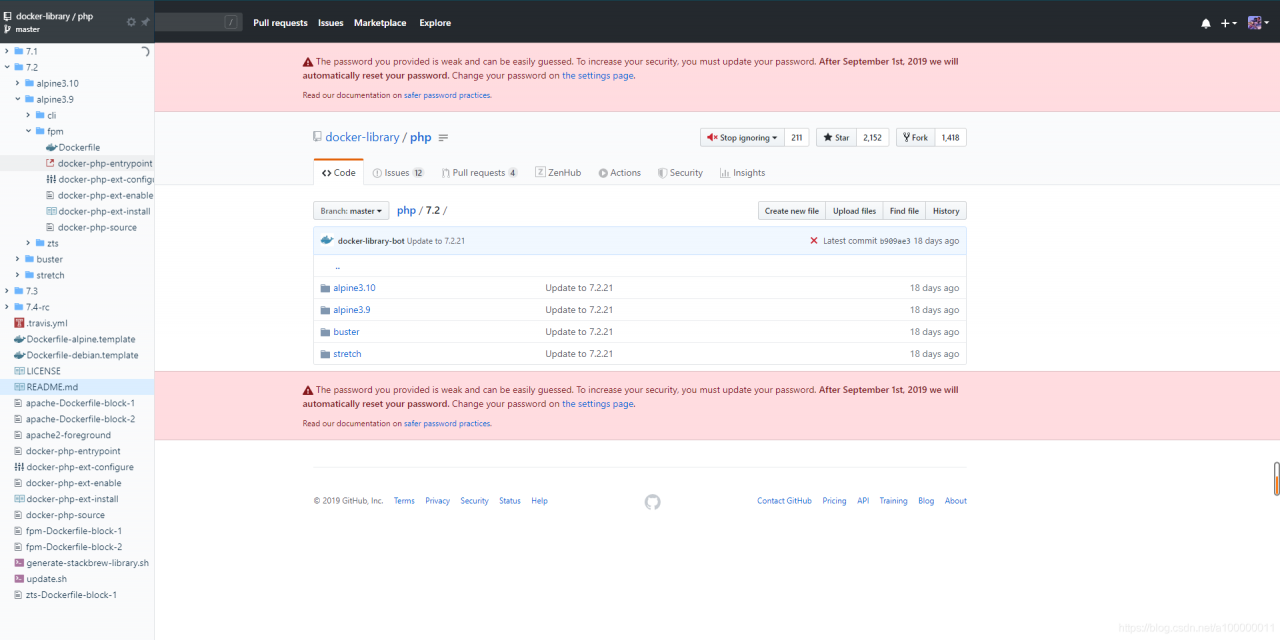Click folder icon of alpine3.9 in file list

click(x=325, y=310)
